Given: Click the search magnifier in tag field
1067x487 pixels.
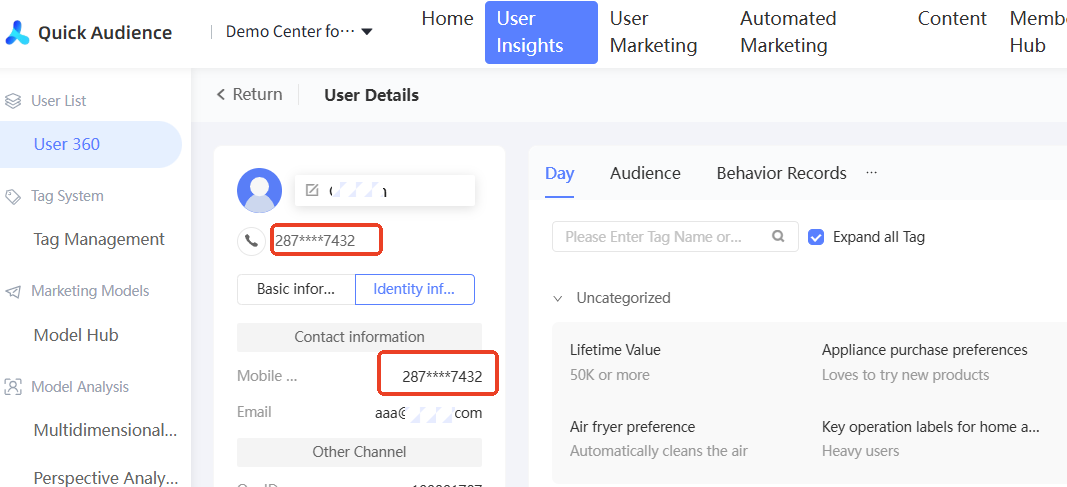Looking at the screenshot, I should 778,237.
